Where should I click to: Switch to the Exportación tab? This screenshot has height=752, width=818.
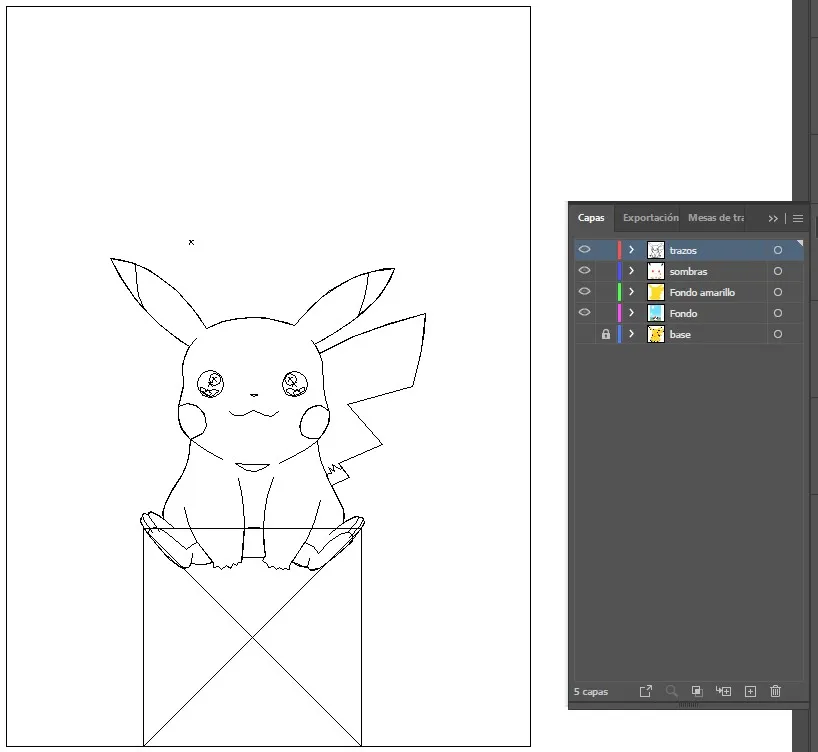(x=651, y=218)
